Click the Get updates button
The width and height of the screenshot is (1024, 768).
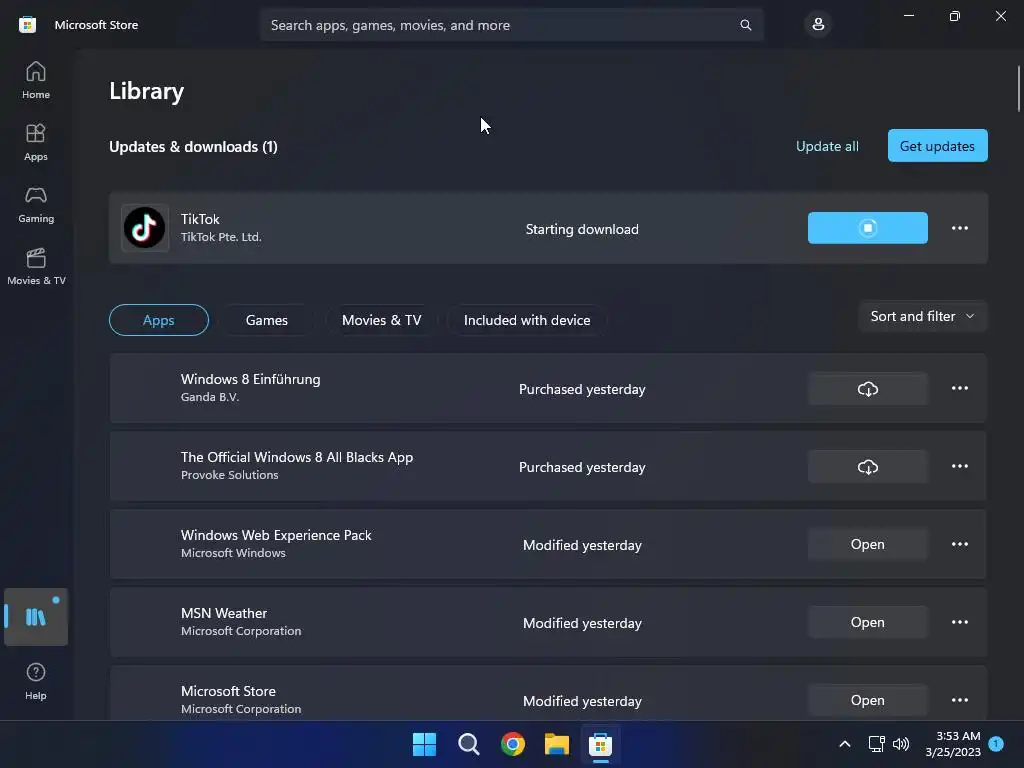click(x=937, y=146)
